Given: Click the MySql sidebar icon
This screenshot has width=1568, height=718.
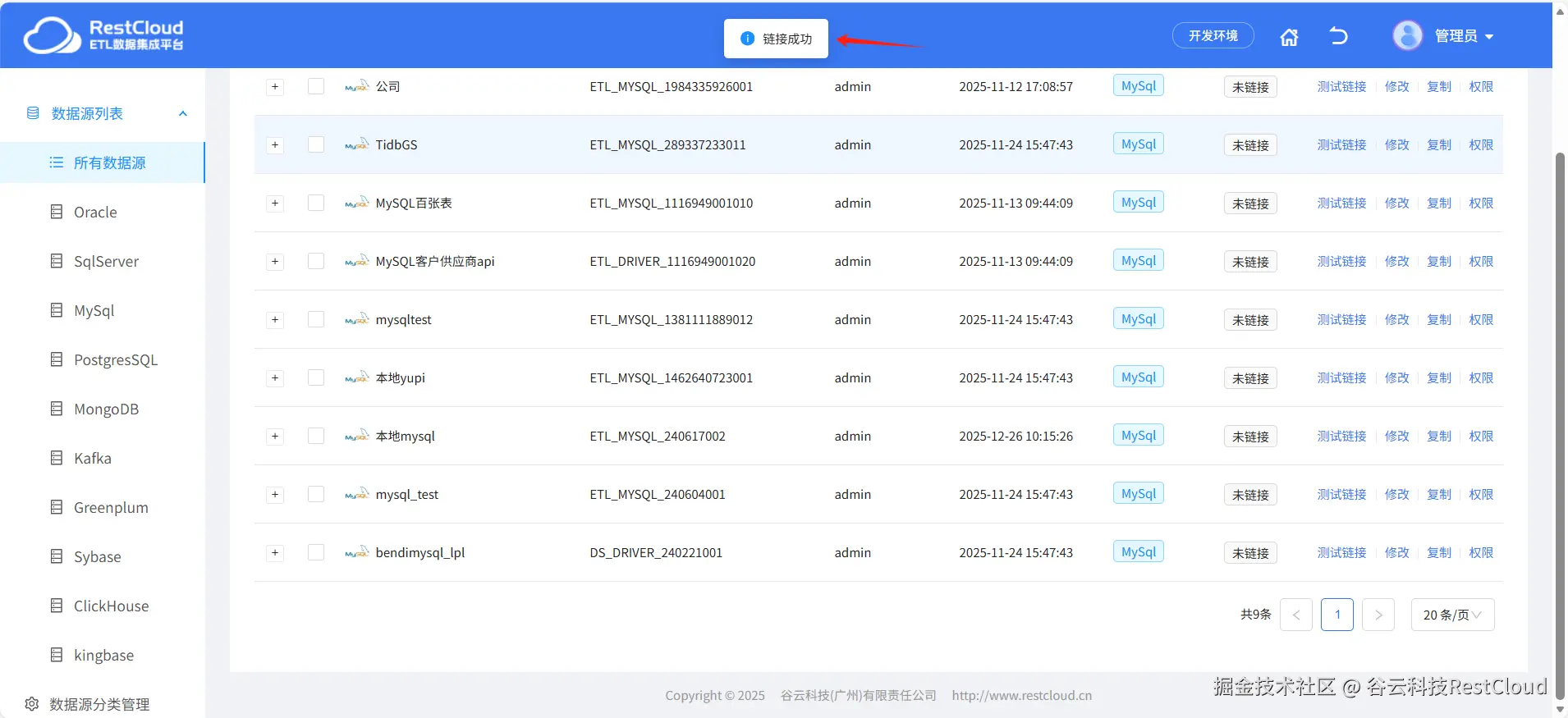Looking at the screenshot, I should pos(57,310).
